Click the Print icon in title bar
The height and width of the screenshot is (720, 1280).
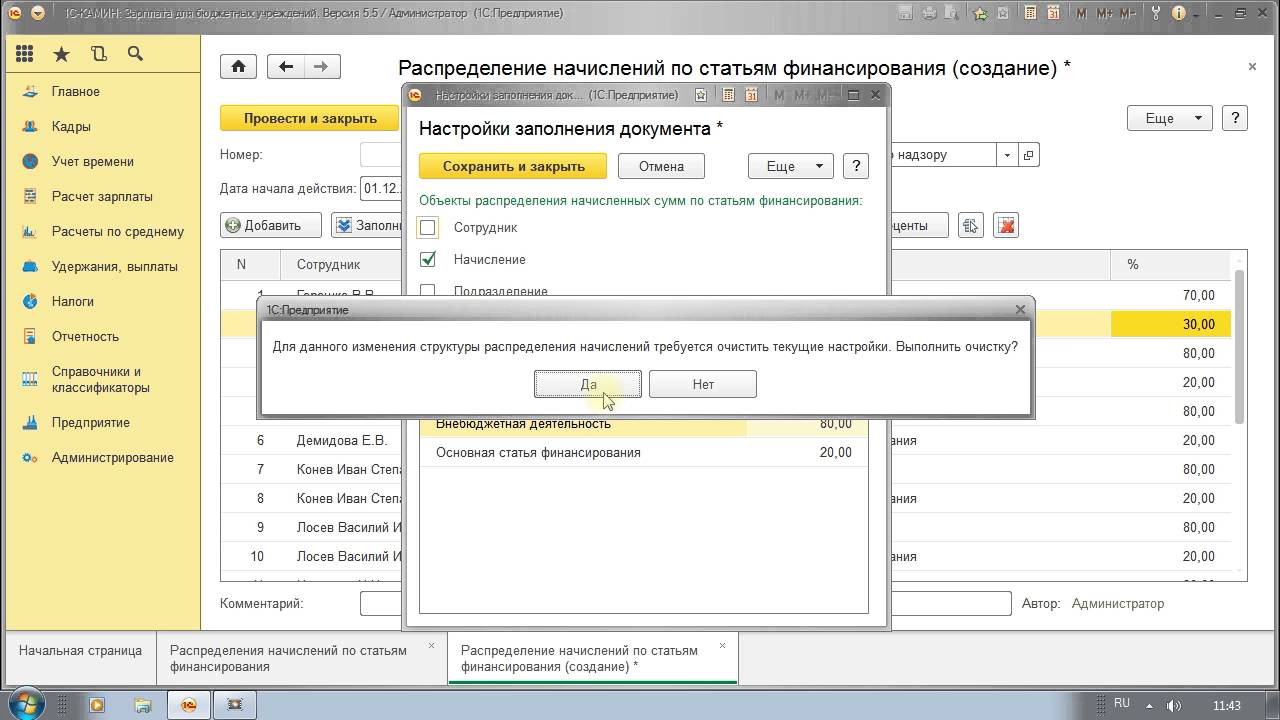click(930, 13)
